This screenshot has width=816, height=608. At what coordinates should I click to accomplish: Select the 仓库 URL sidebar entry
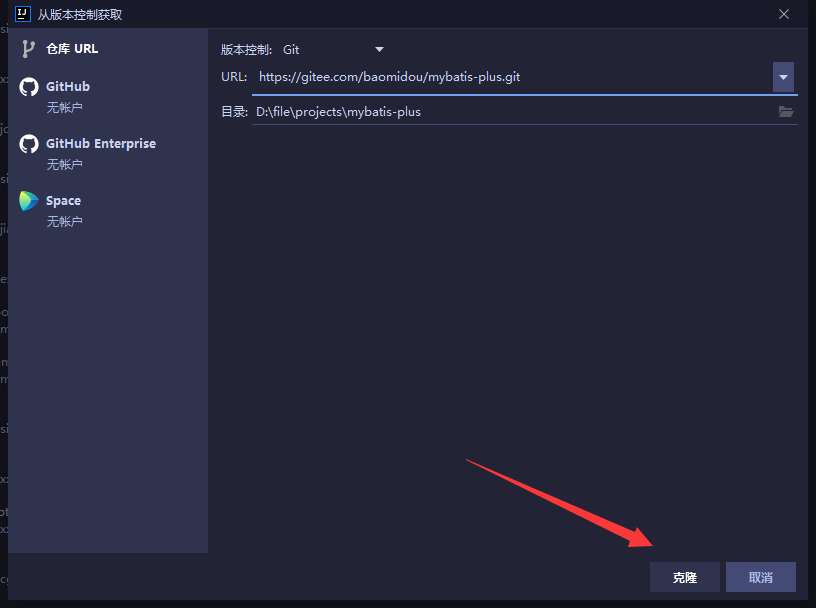(72, 49)
